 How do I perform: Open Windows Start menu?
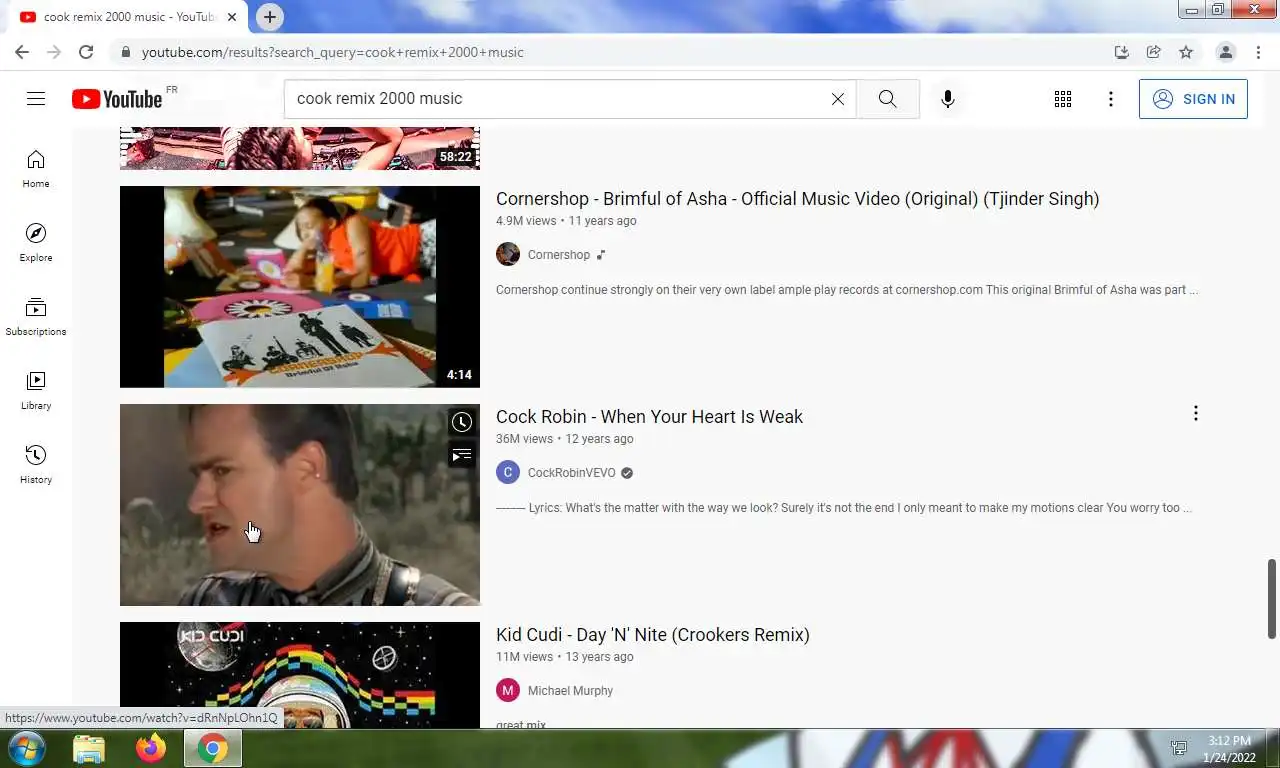pyautogui.click(x=25, y=748)
